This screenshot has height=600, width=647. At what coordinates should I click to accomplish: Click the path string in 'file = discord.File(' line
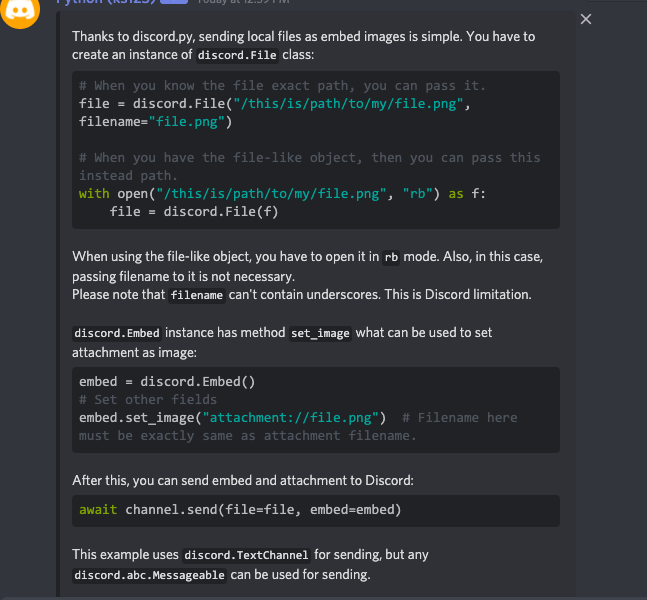pos(348,104)
